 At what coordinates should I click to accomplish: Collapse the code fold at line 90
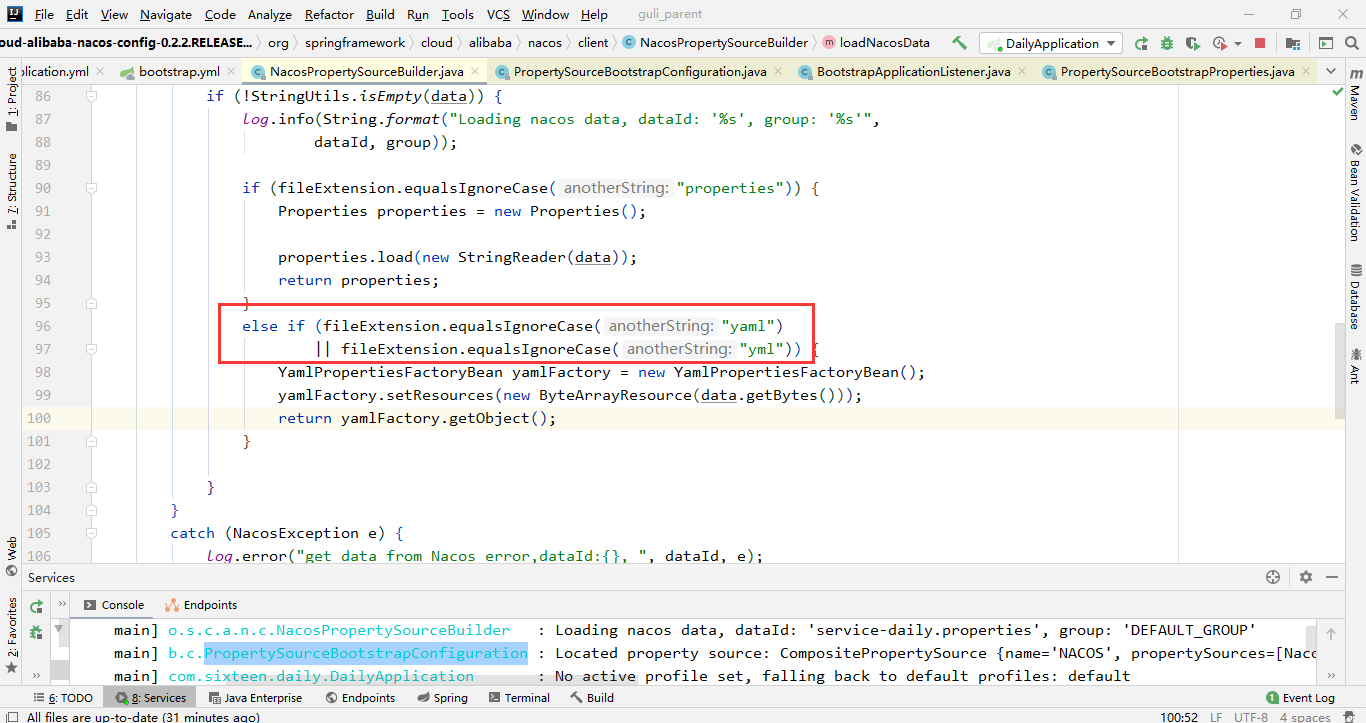[92, 188]
